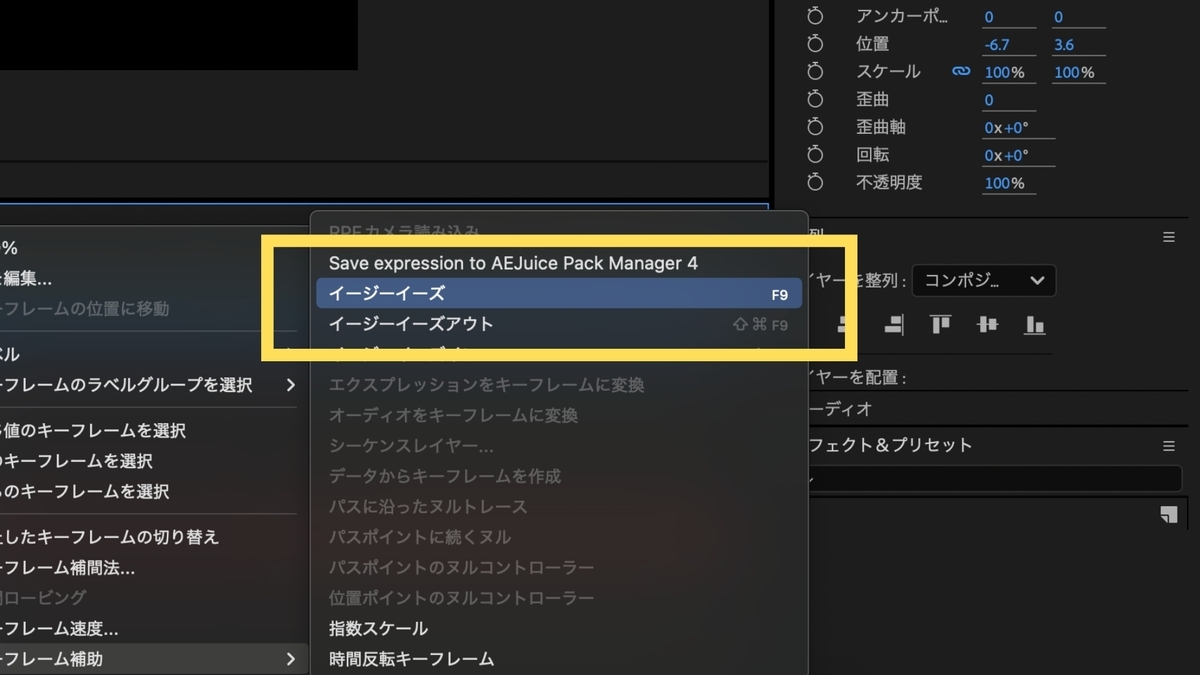Viewport: 1200px width, 675px height.
Task: Open the Align panel hamburger menu
Action: [1168, 238]
